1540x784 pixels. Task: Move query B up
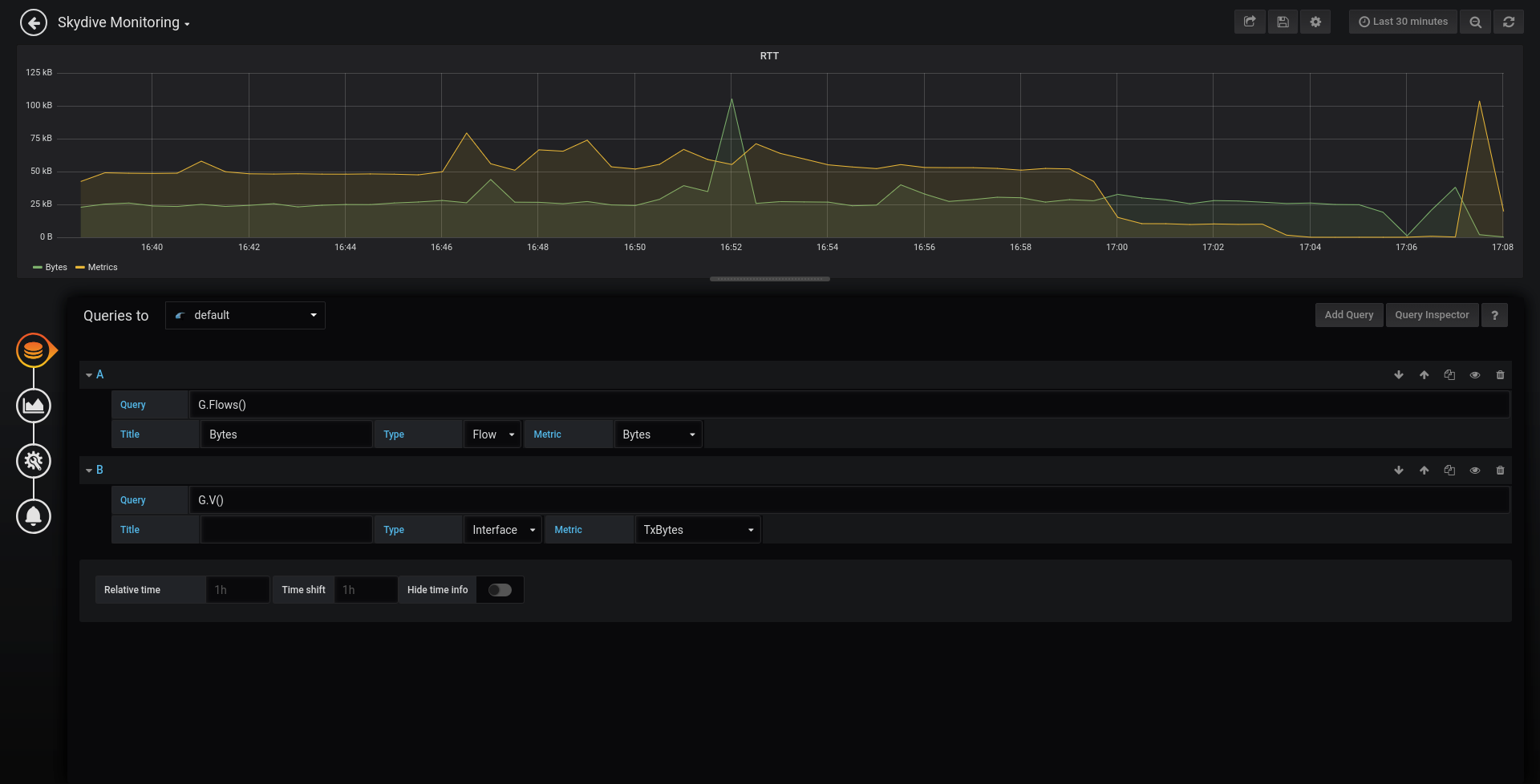(x=1424, y=470)
